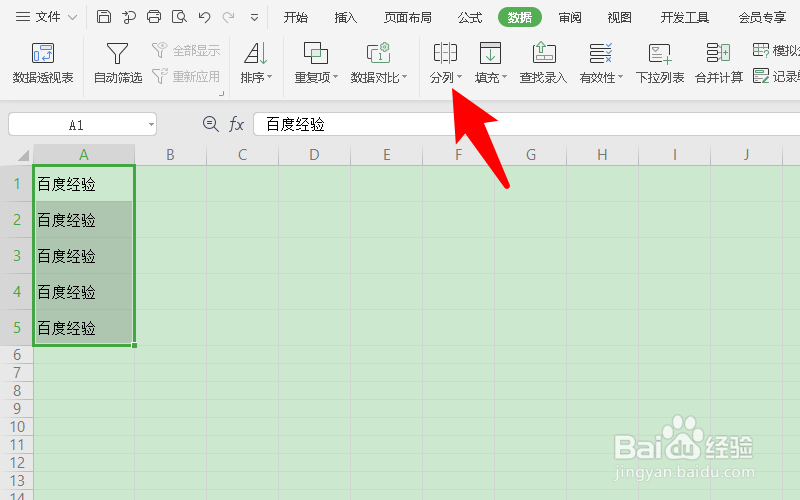Click cell A5 containing 百度经验
The height and width of the screenshot is (500, 800).
[84, 328]
